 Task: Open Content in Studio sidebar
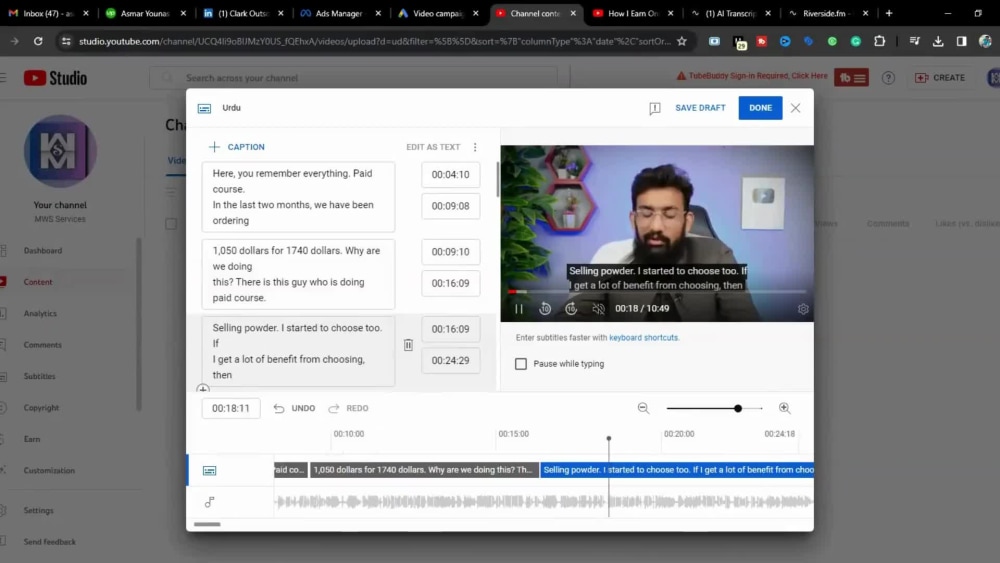(38, 282)
